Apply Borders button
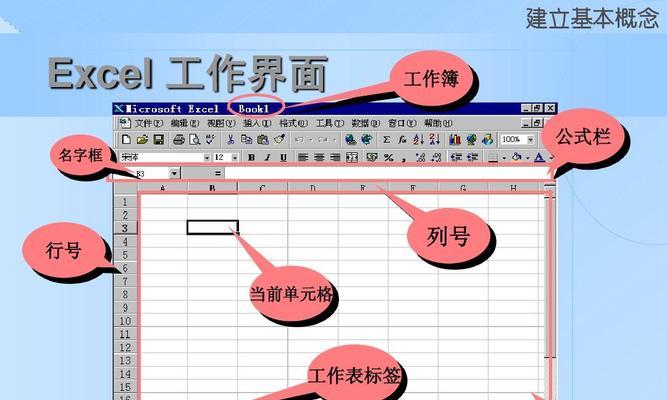Viewport: 667px width, 400px height. [x=493, y=158]
